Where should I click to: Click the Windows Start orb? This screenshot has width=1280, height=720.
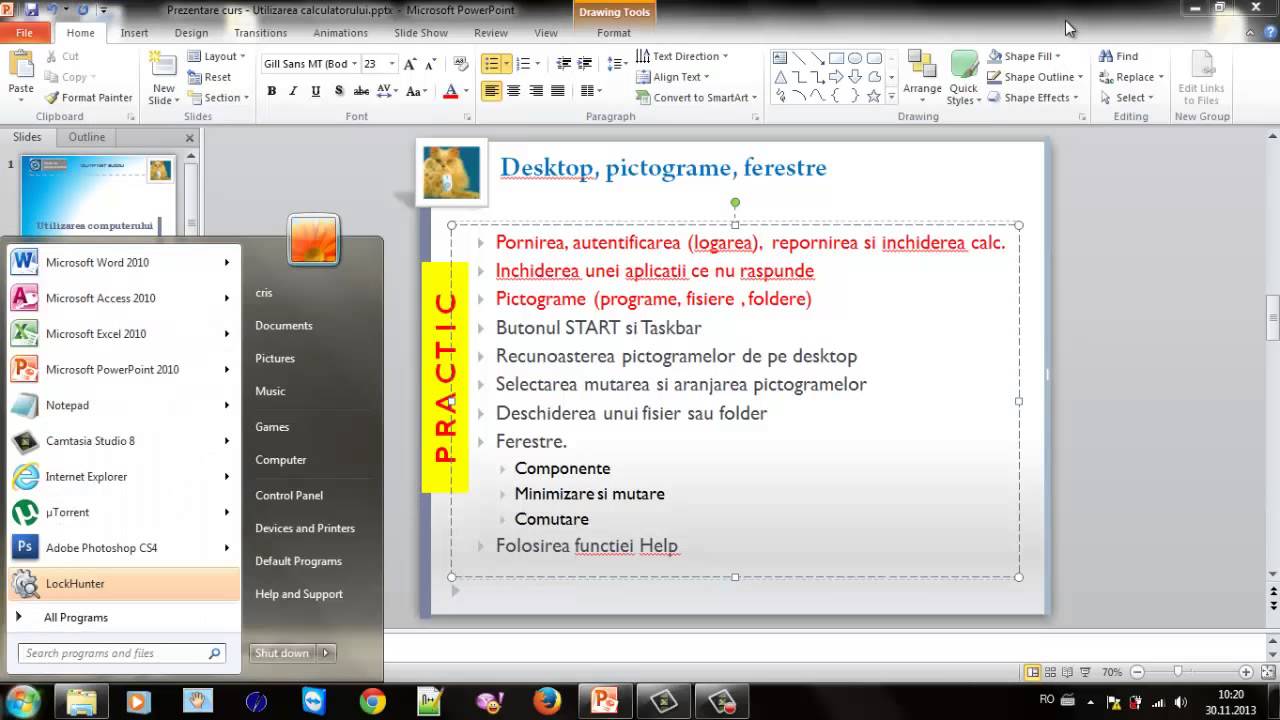coord(22,701)
